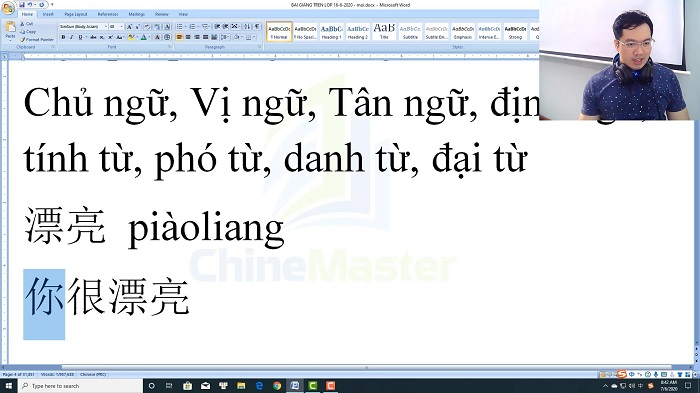Sort the selected text
Screen dimensions: 700x393
[247, 26]
